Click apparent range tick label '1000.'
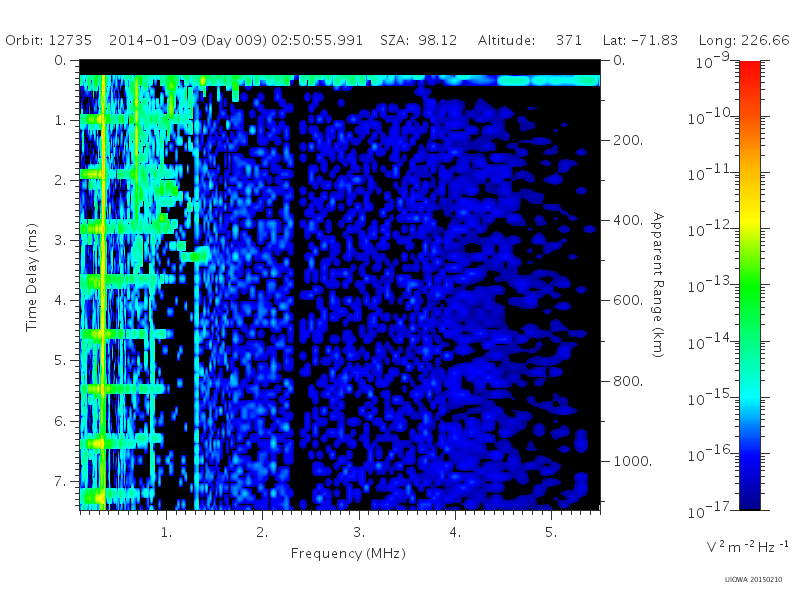Viewport: 800px width, 600px height. [633, 461]
